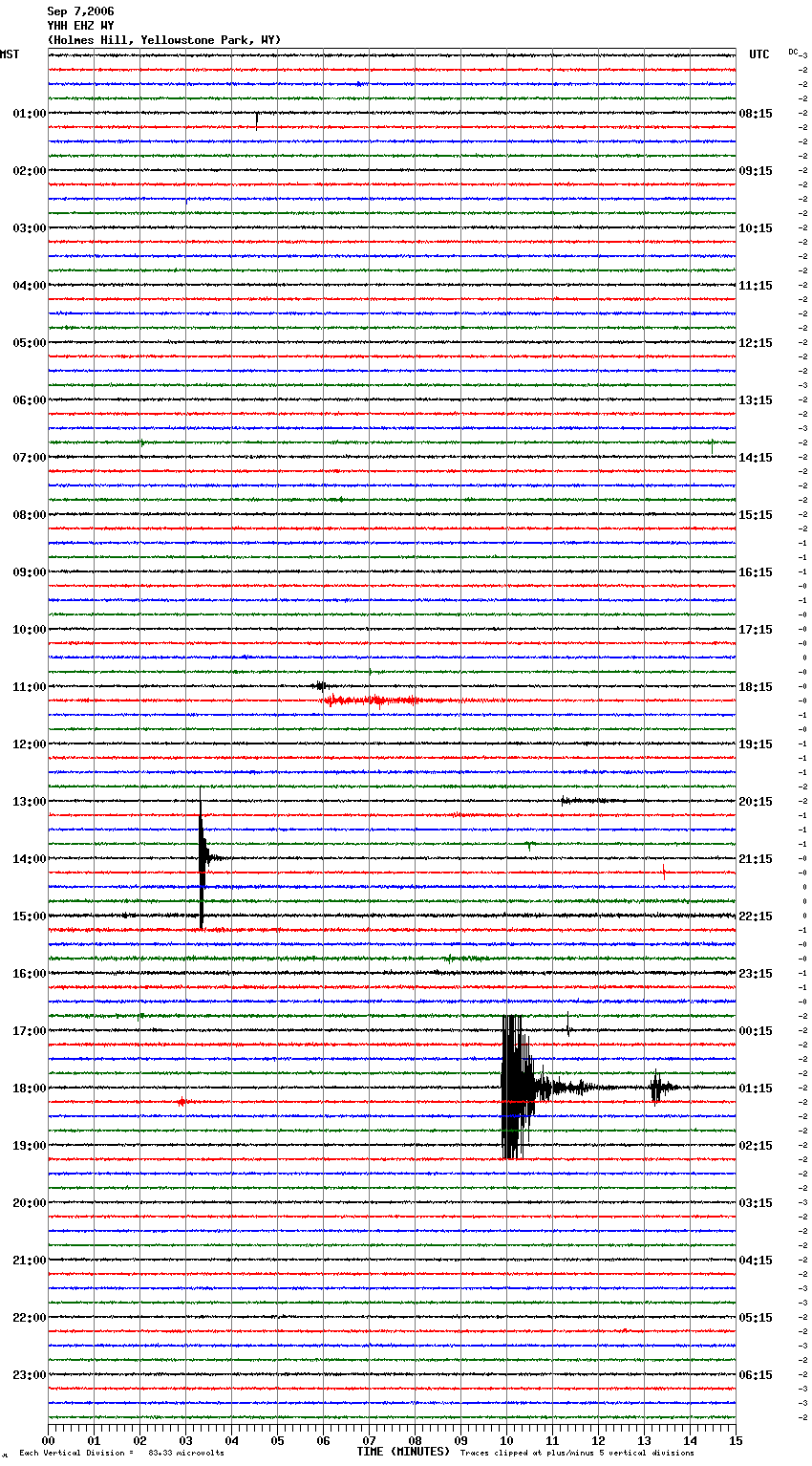Click the small aftershock near minute 13 on 18:00 trace

coord(658,1087)
